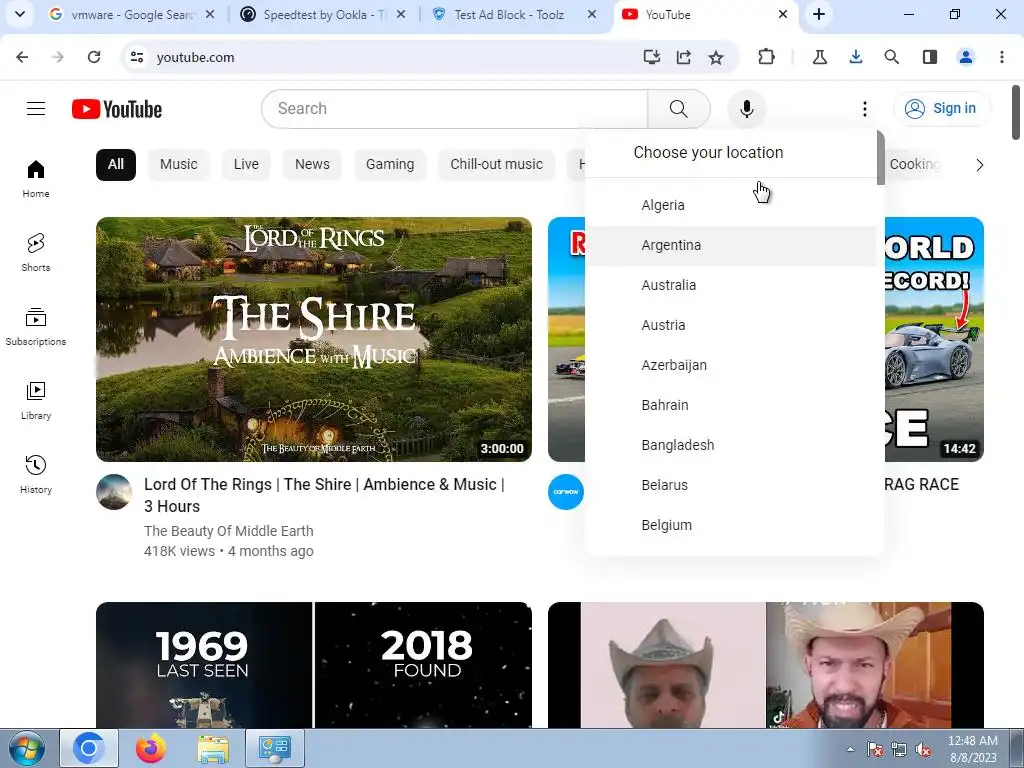This screenshot has height=768, width=1024.
Task: Select the Chill-out music chip
Action: (496, 165)
